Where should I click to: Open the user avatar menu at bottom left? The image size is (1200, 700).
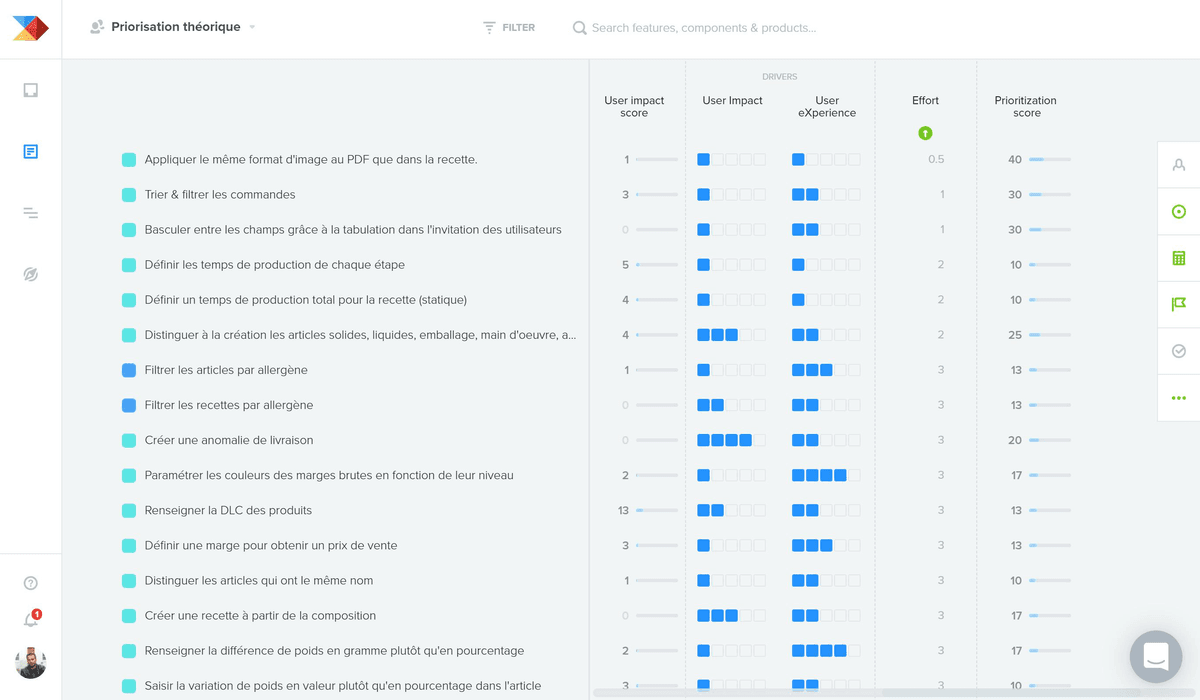point(30,663)
